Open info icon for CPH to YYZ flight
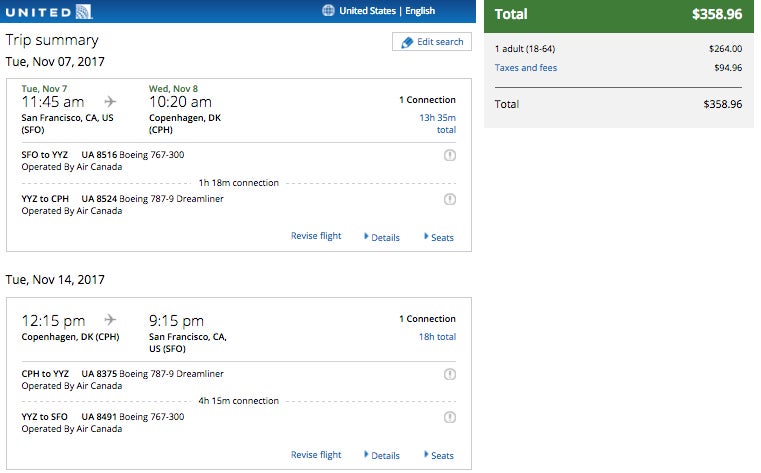Image resolution: width=761 pixels, height=473 pixels. coord(450,374)
